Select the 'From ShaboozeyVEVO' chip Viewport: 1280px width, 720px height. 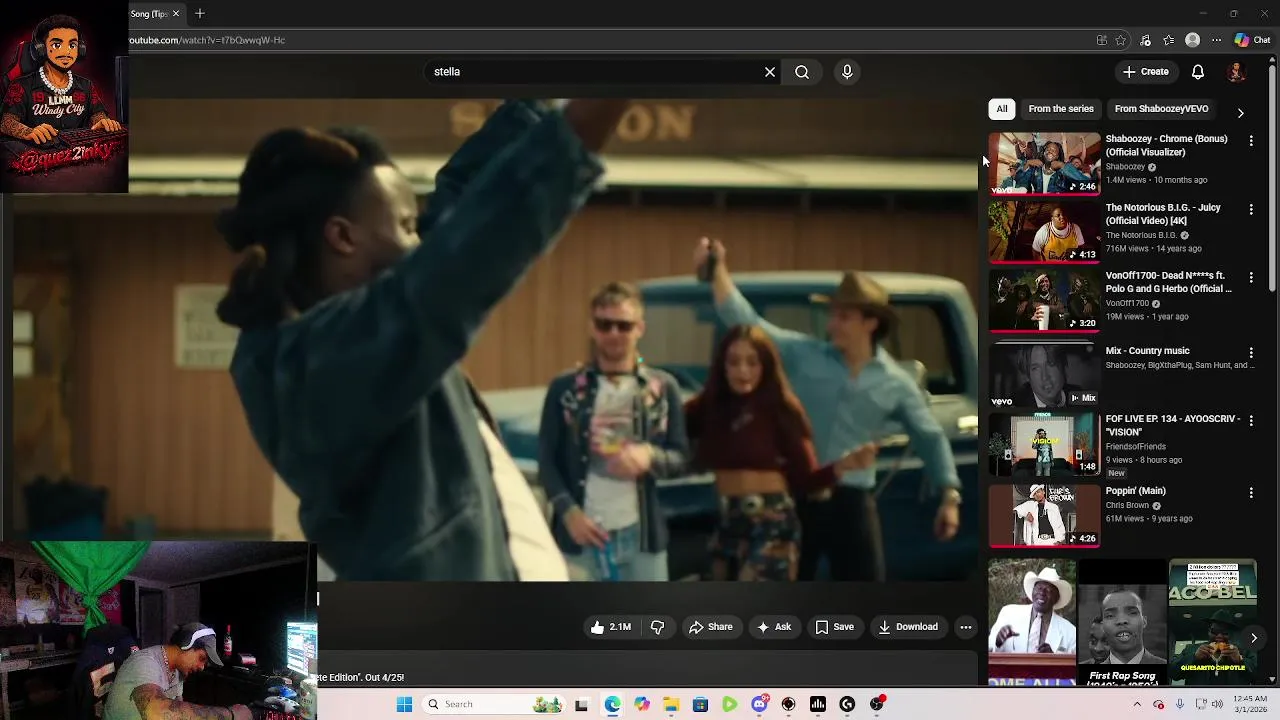[x=1161, y=109]
